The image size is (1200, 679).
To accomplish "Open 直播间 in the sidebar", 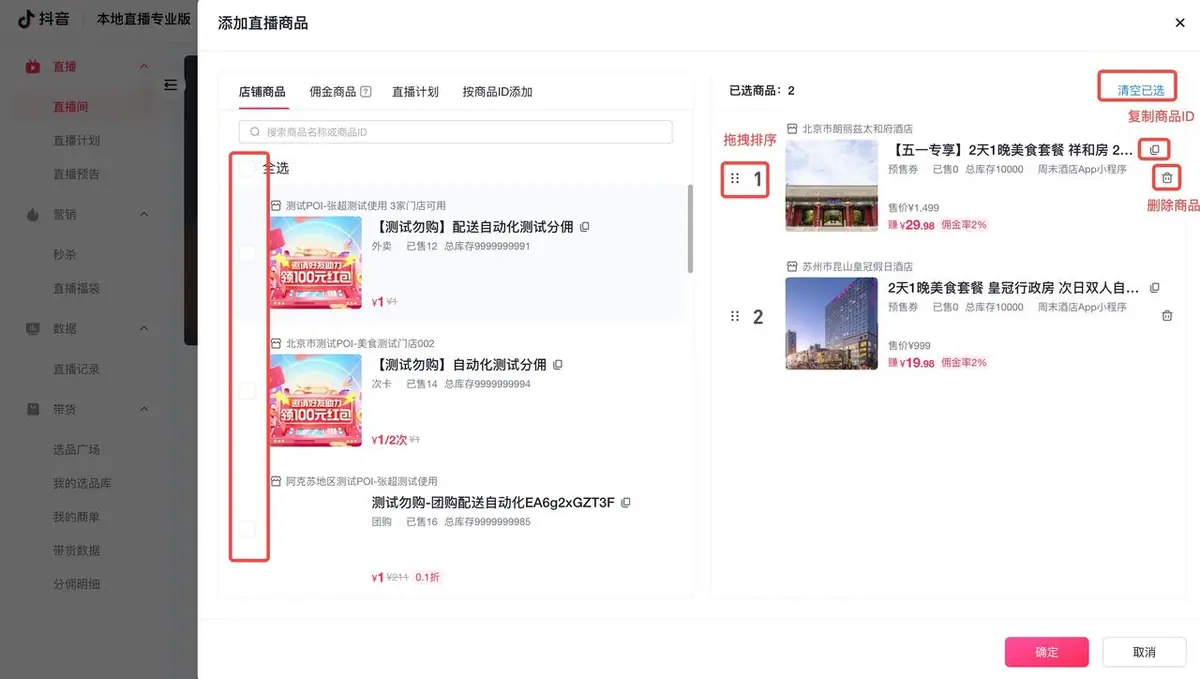I will [x=71, y=107].
